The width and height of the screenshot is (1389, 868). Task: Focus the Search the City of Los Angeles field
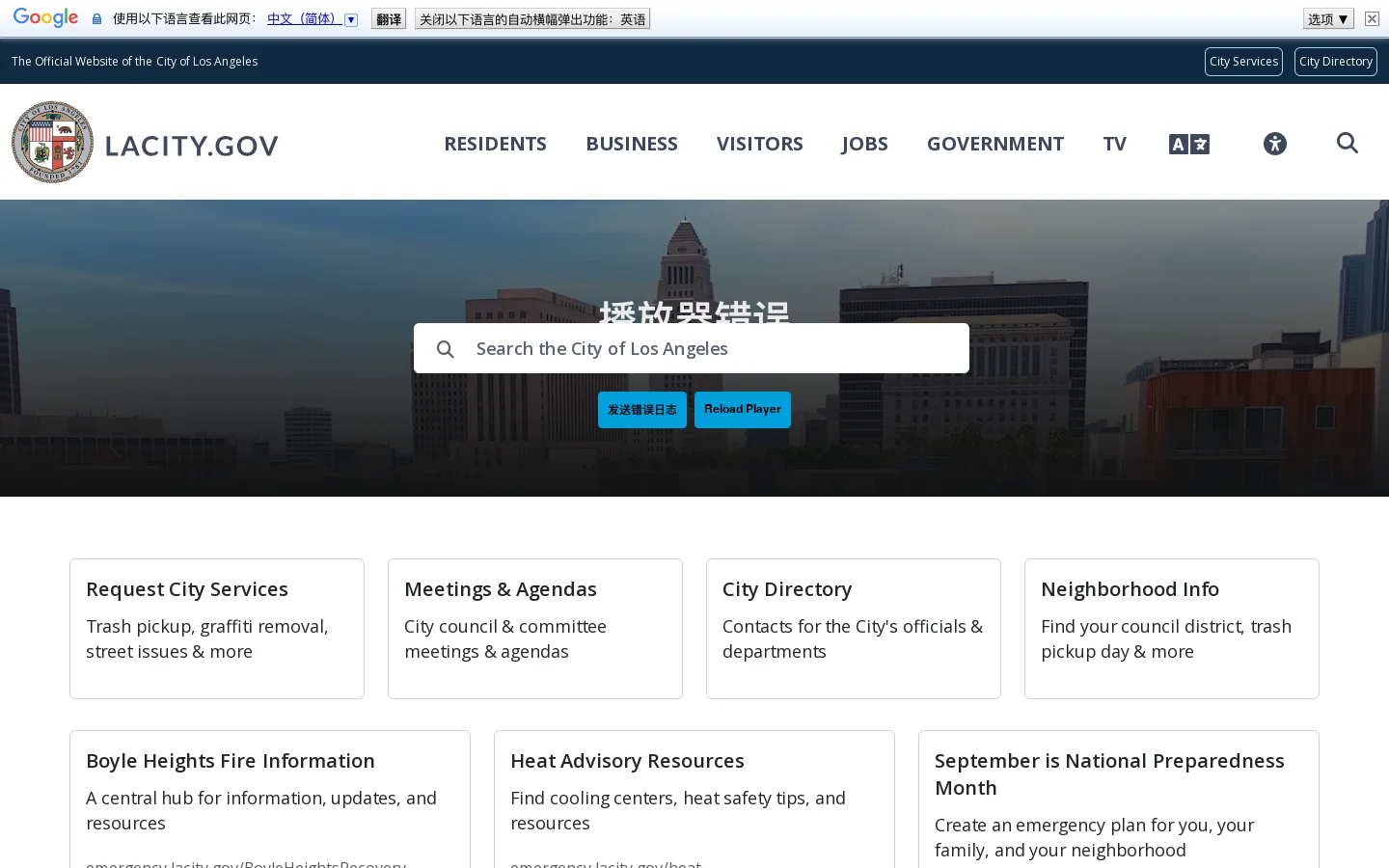[x=692, y=348]
